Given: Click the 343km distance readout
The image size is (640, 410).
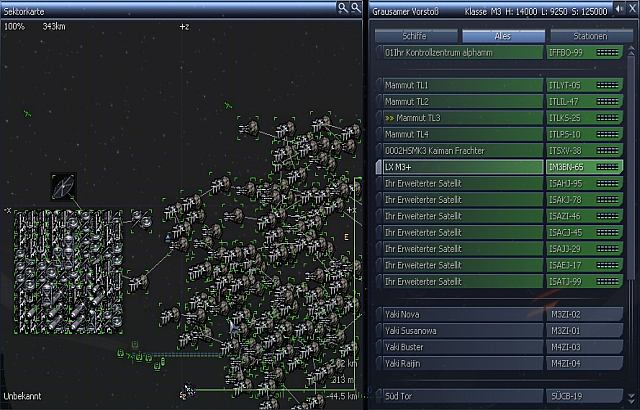Looking at the screenshot, I should pos(54,27).
